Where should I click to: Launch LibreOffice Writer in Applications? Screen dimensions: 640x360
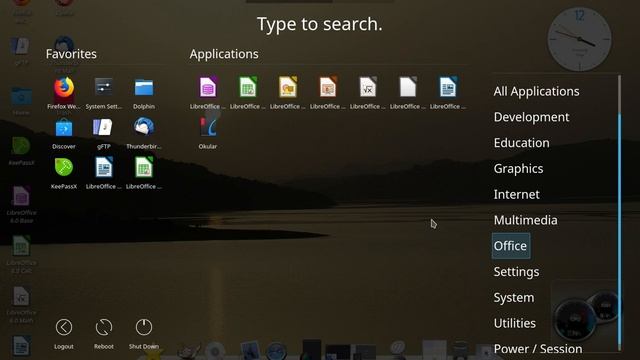(448, 93)
